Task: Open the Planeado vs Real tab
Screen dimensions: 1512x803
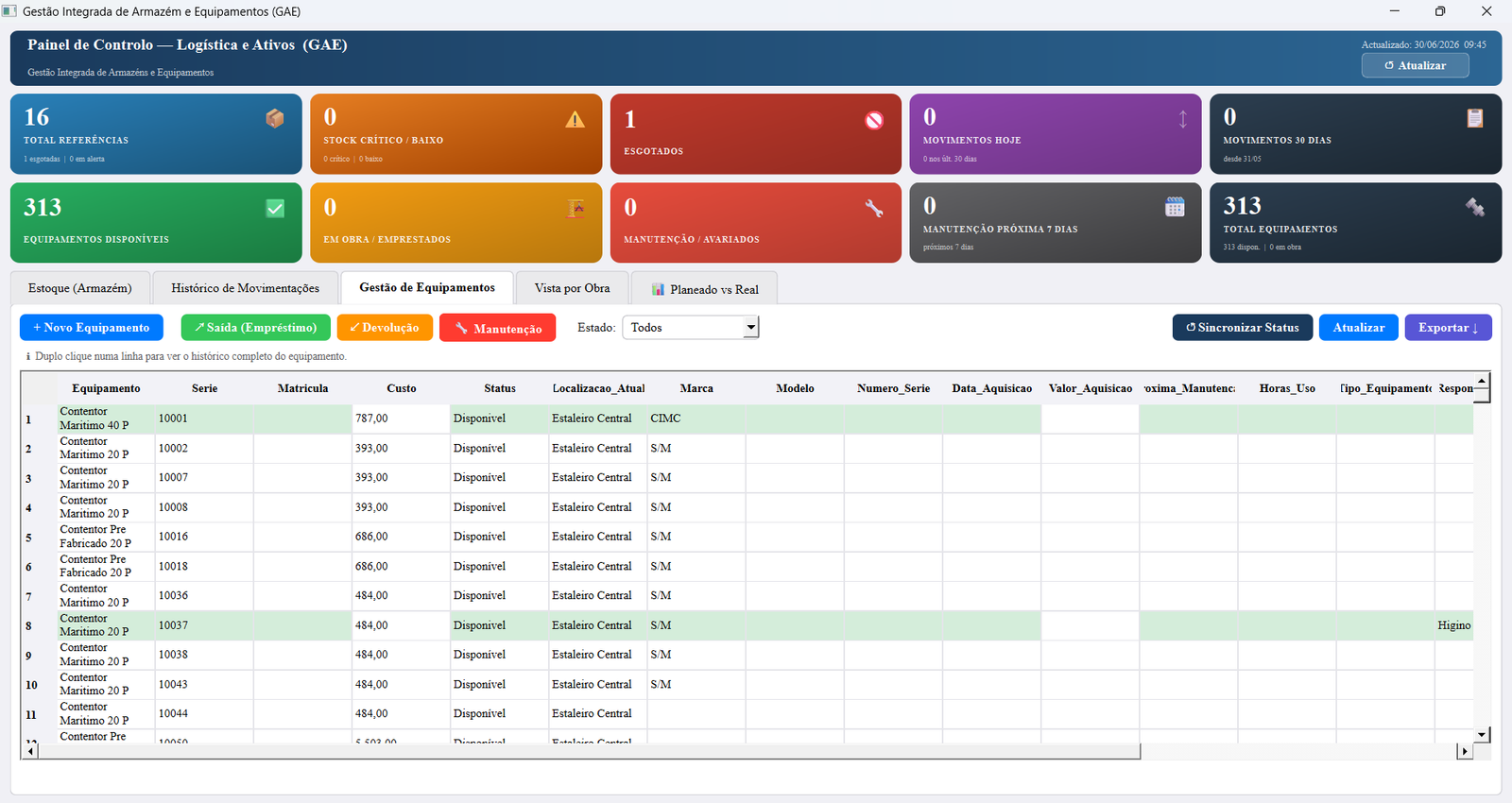Action: (704, 289)
